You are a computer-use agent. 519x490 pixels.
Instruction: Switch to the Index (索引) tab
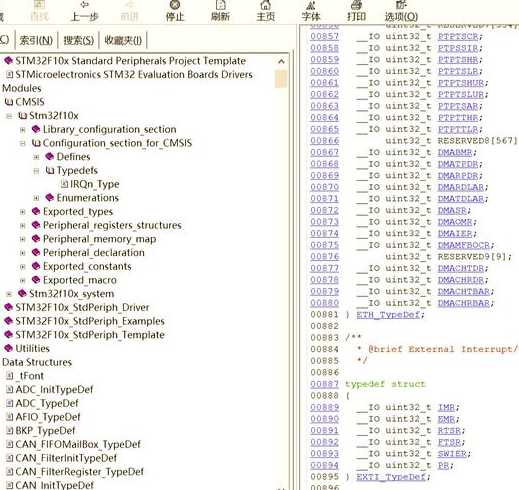(x=36, y=40)
